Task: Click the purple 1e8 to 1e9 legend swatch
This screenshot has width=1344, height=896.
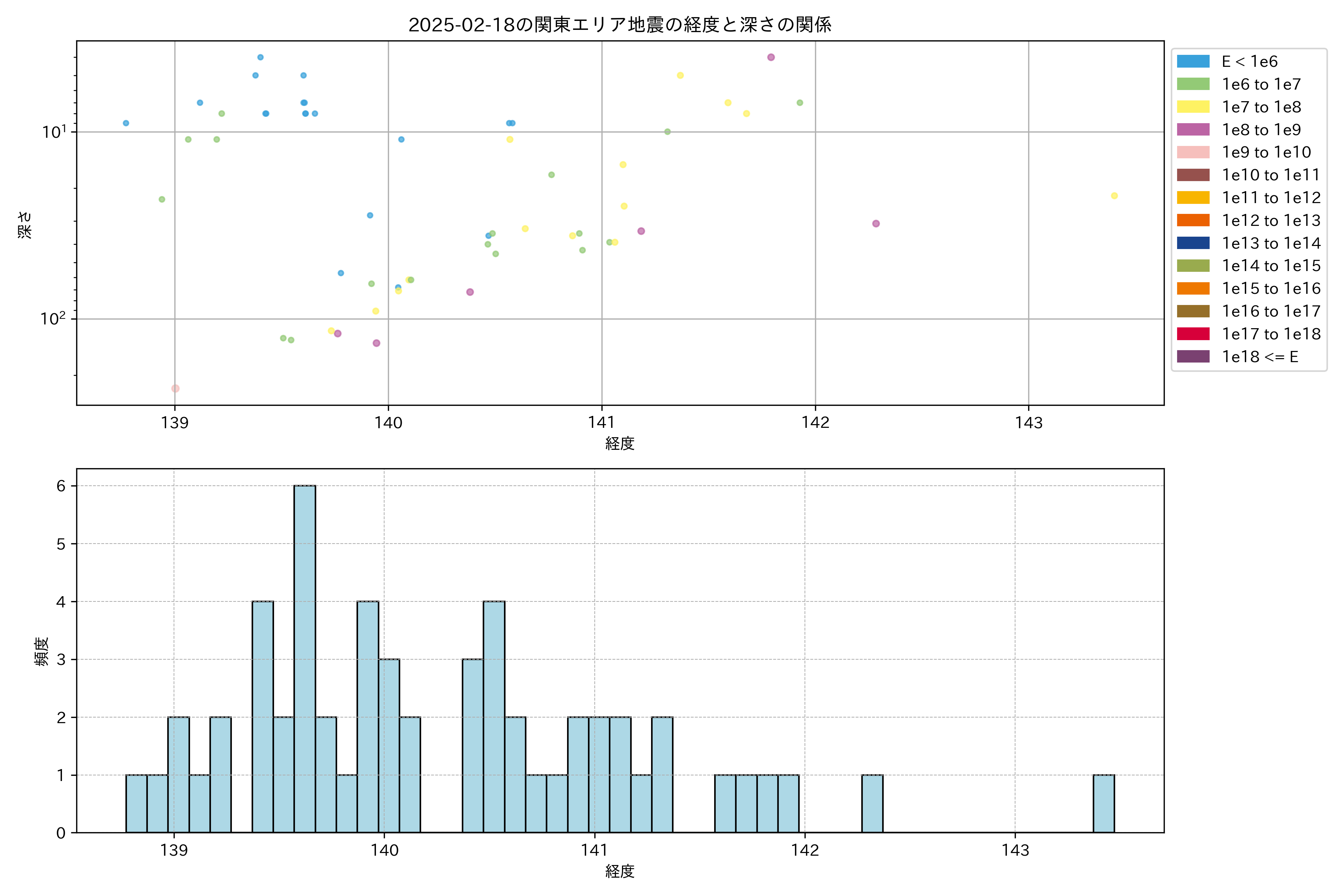Action: point(1192,130)
